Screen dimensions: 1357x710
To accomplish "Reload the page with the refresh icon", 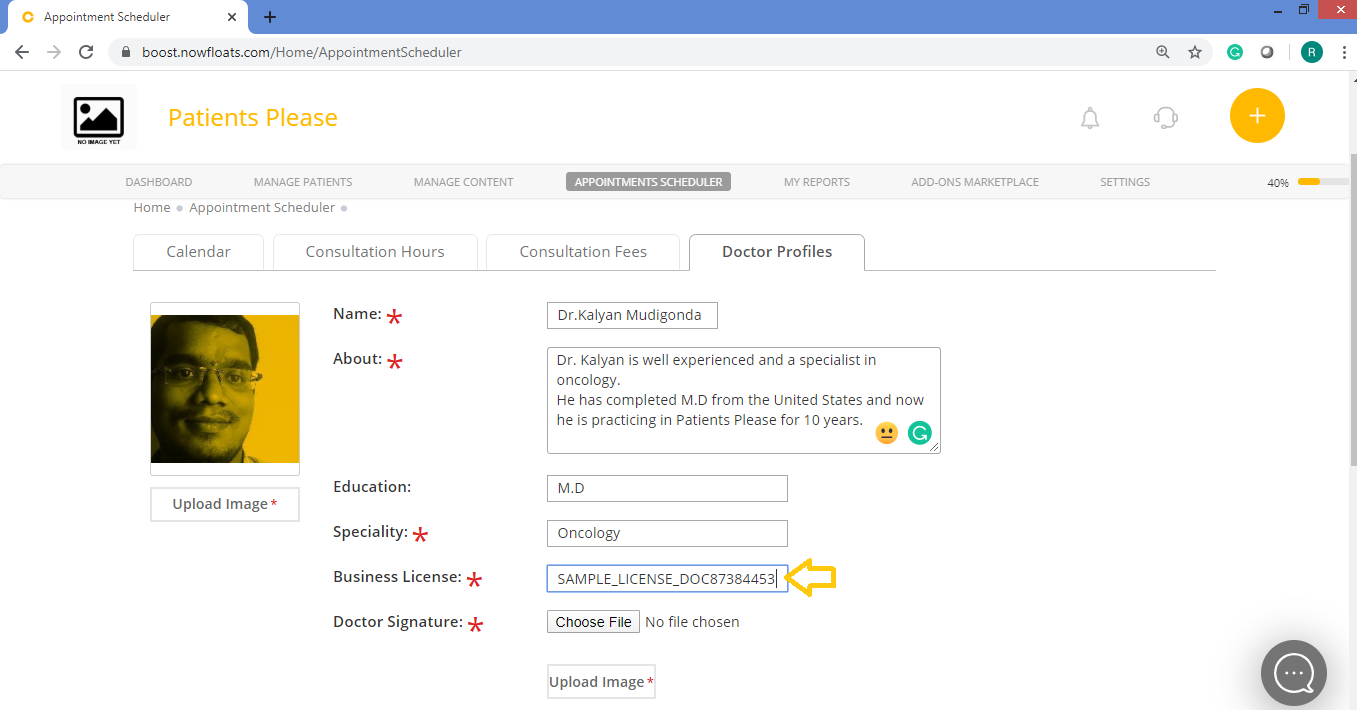I will coord(85,51).
